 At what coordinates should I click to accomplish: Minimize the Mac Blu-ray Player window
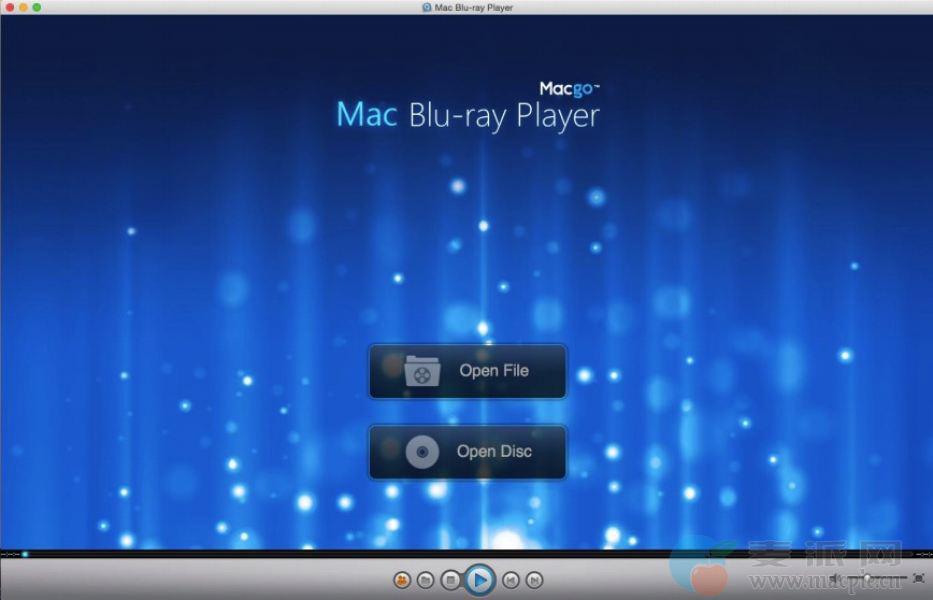click(23, 7)
